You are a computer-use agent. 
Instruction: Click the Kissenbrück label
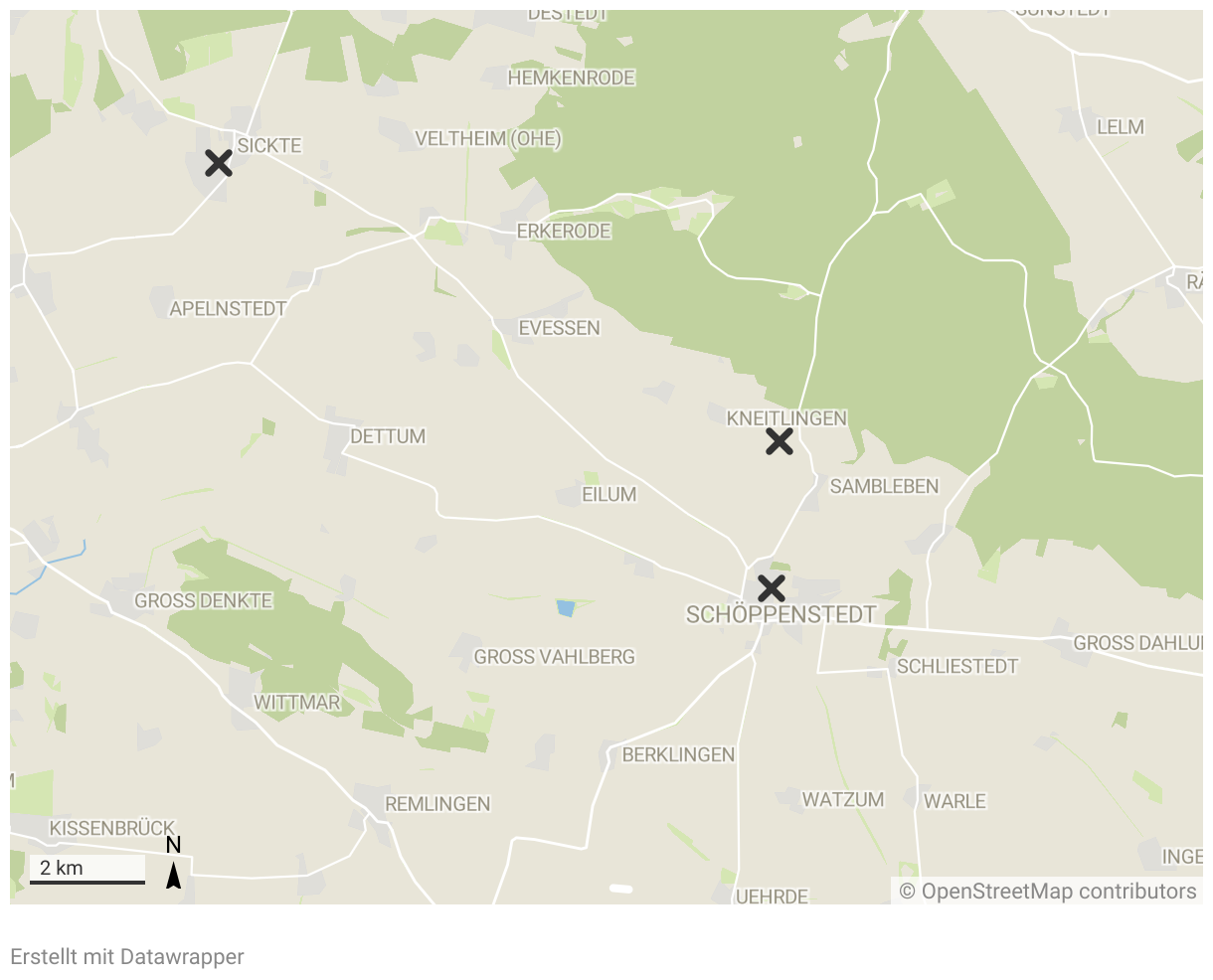pyautogui.click(x=112, y=828)
